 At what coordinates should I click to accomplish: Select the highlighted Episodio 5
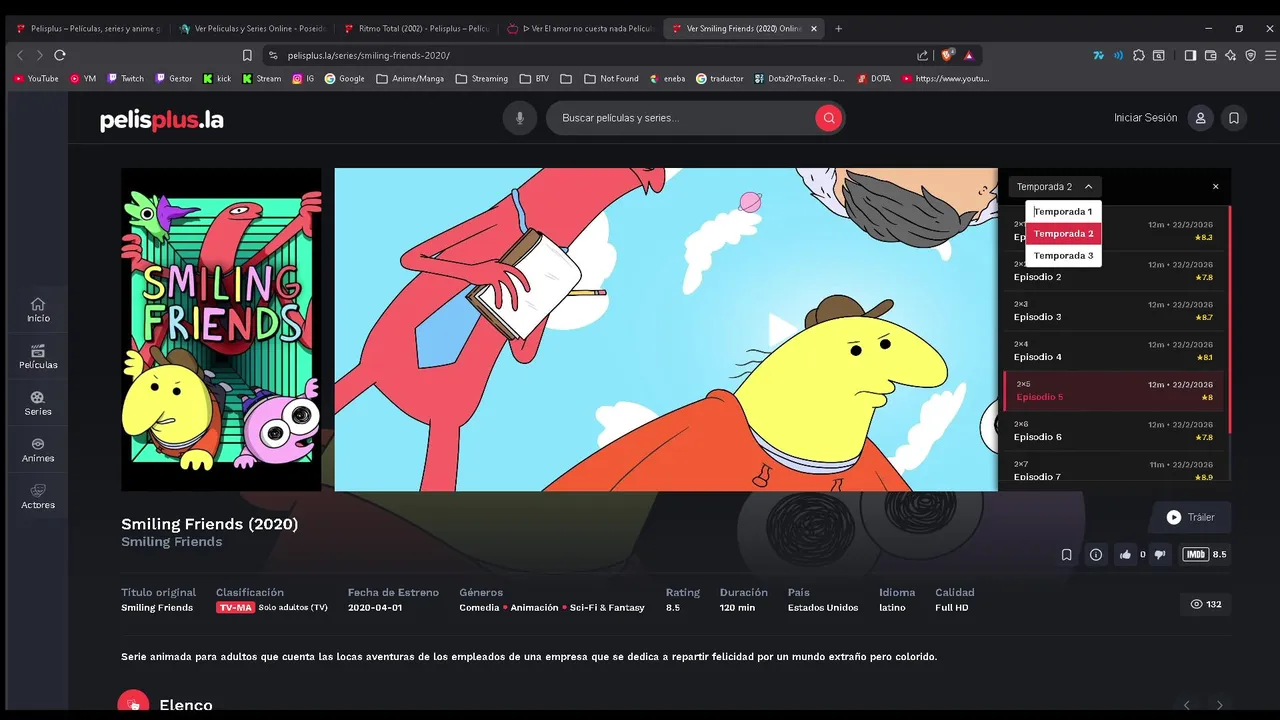click(1114, 391)
